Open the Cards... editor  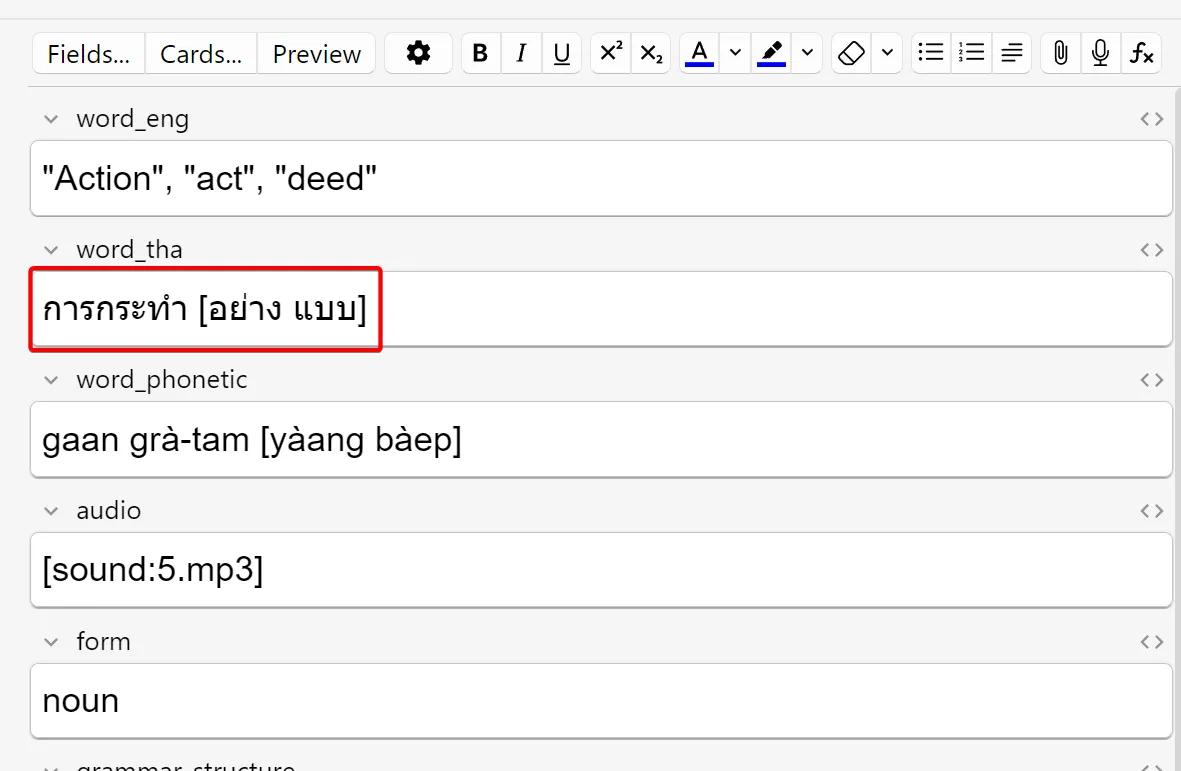click(200, 53)
